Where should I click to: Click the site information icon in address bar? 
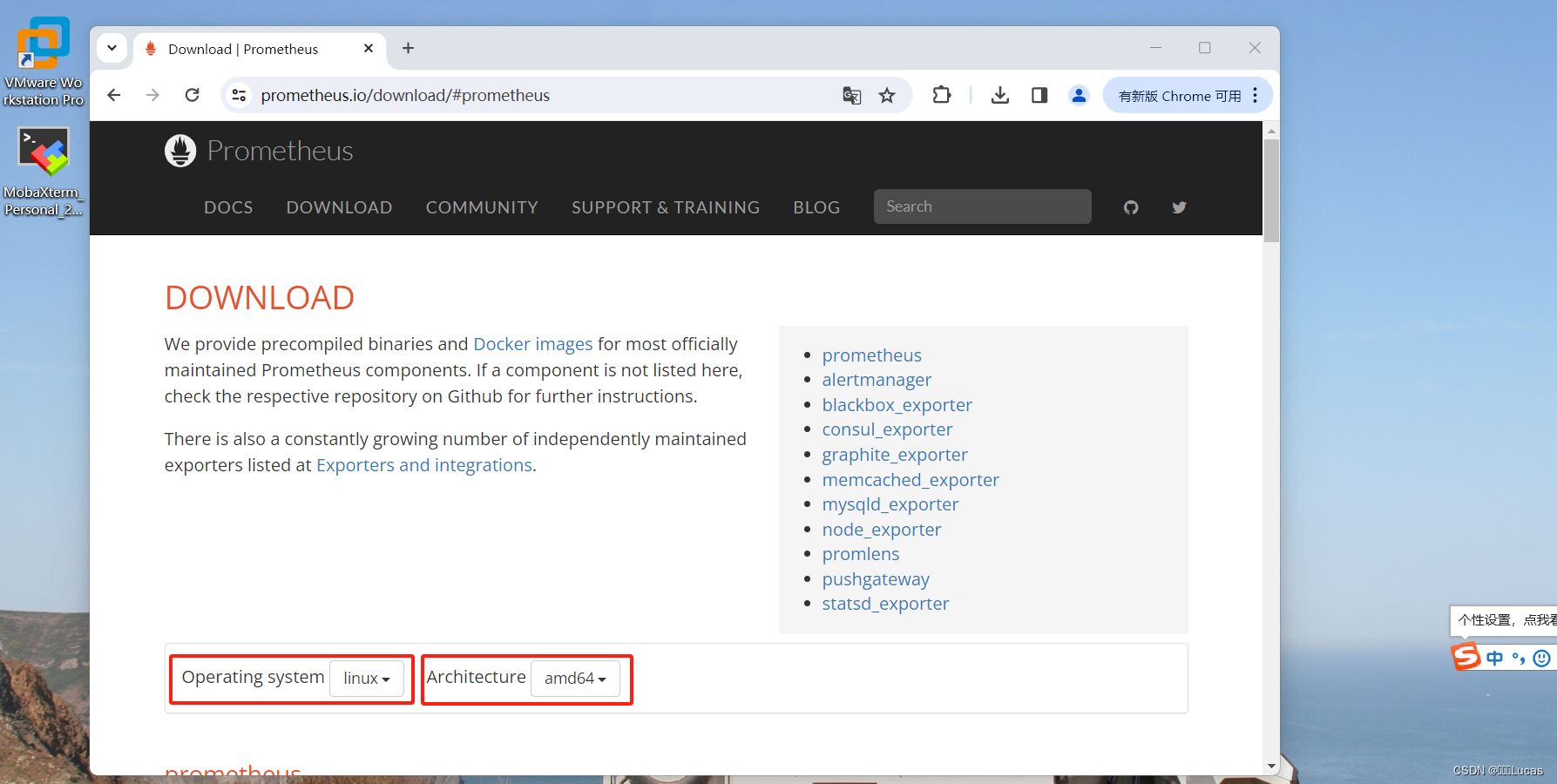239,95
